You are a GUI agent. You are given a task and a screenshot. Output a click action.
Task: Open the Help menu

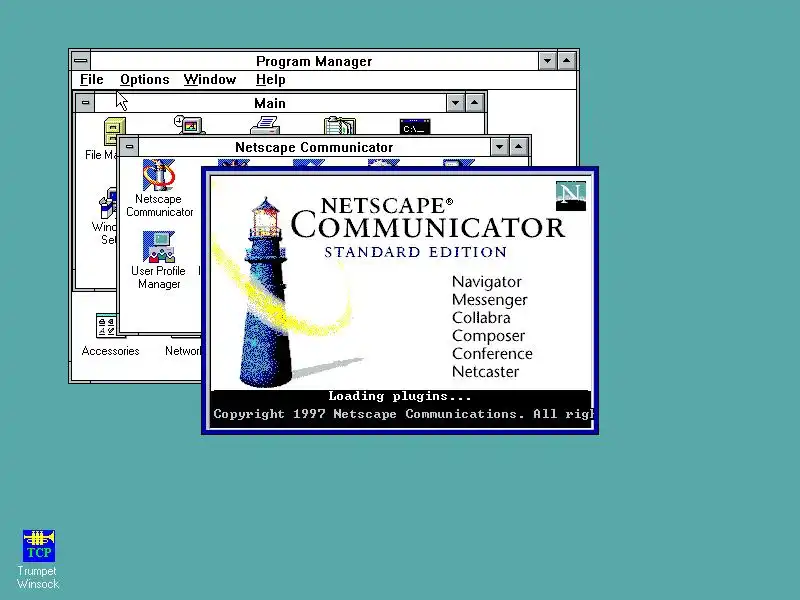pos(270,80)
